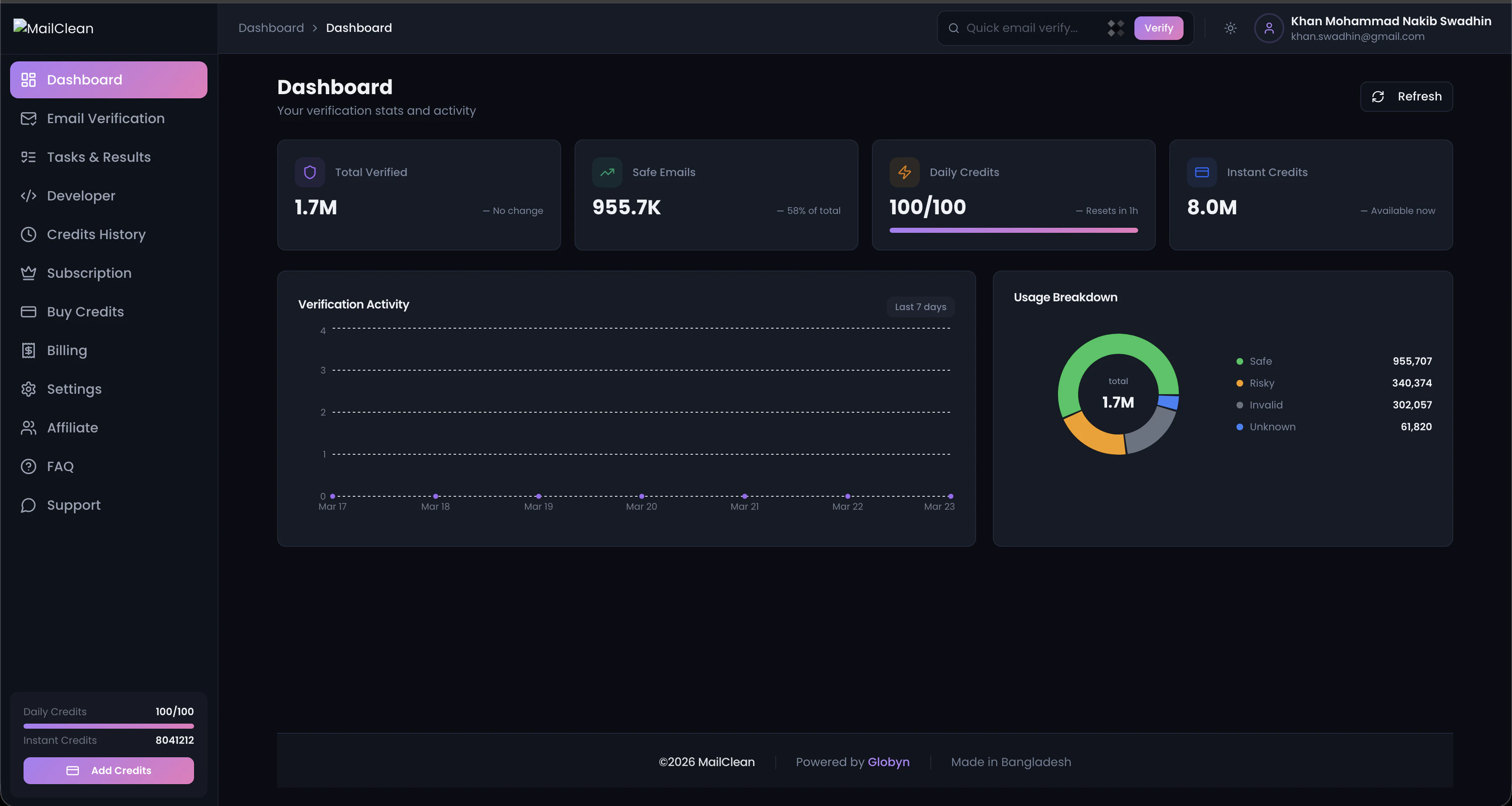Click the sun theme toggle icon
1512x806 pixels.
click(x=1230, y=28)
